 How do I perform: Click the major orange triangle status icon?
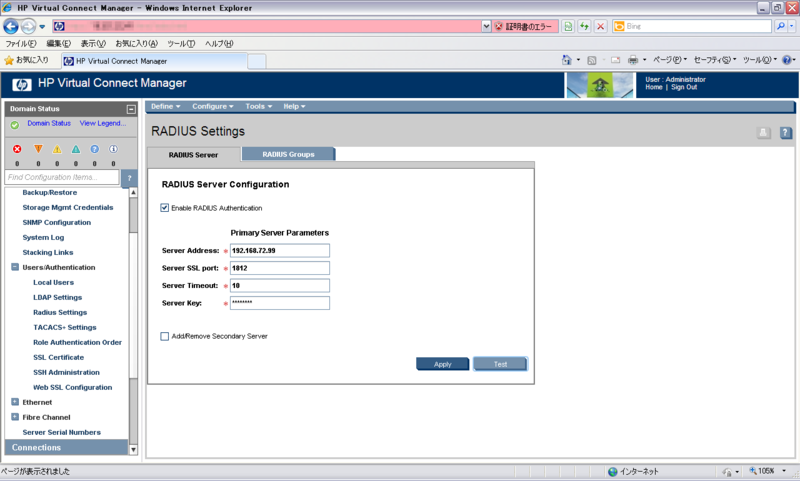38,149
